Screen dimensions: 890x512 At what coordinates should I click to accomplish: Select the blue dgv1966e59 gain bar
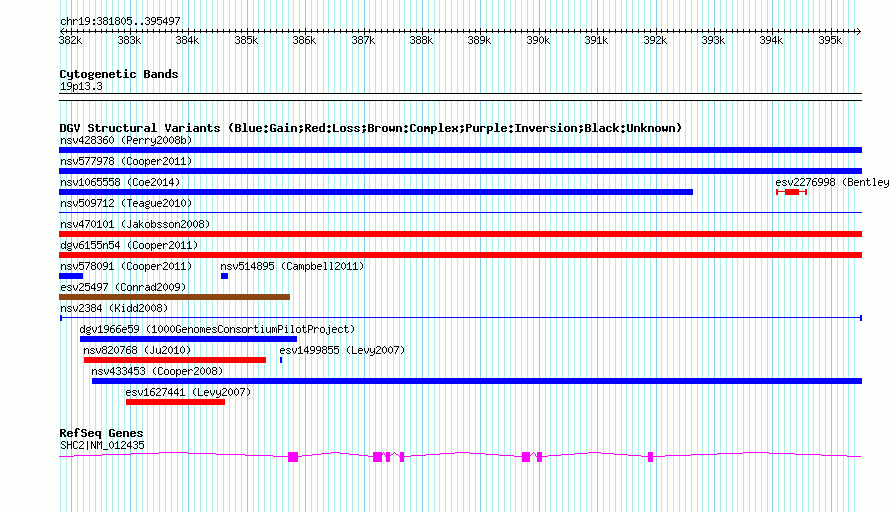(188, 339)
